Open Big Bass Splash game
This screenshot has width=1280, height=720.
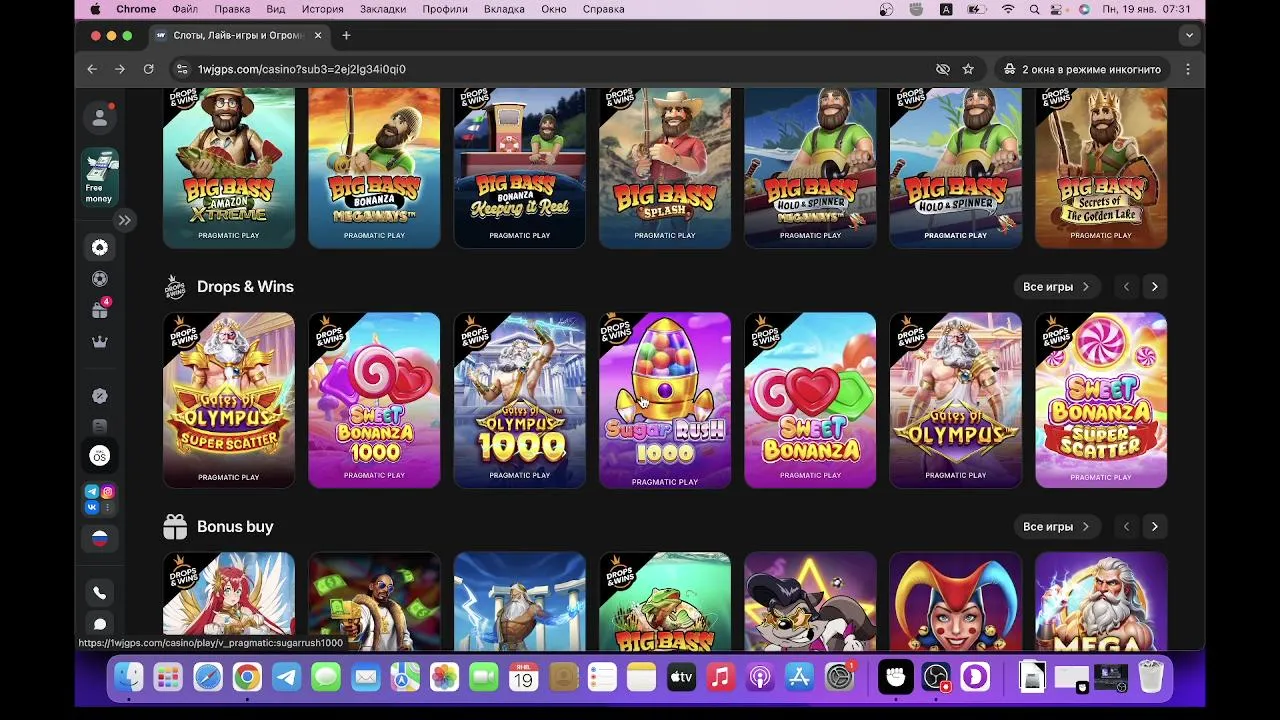pyautogui.click(x=665, y=168)
